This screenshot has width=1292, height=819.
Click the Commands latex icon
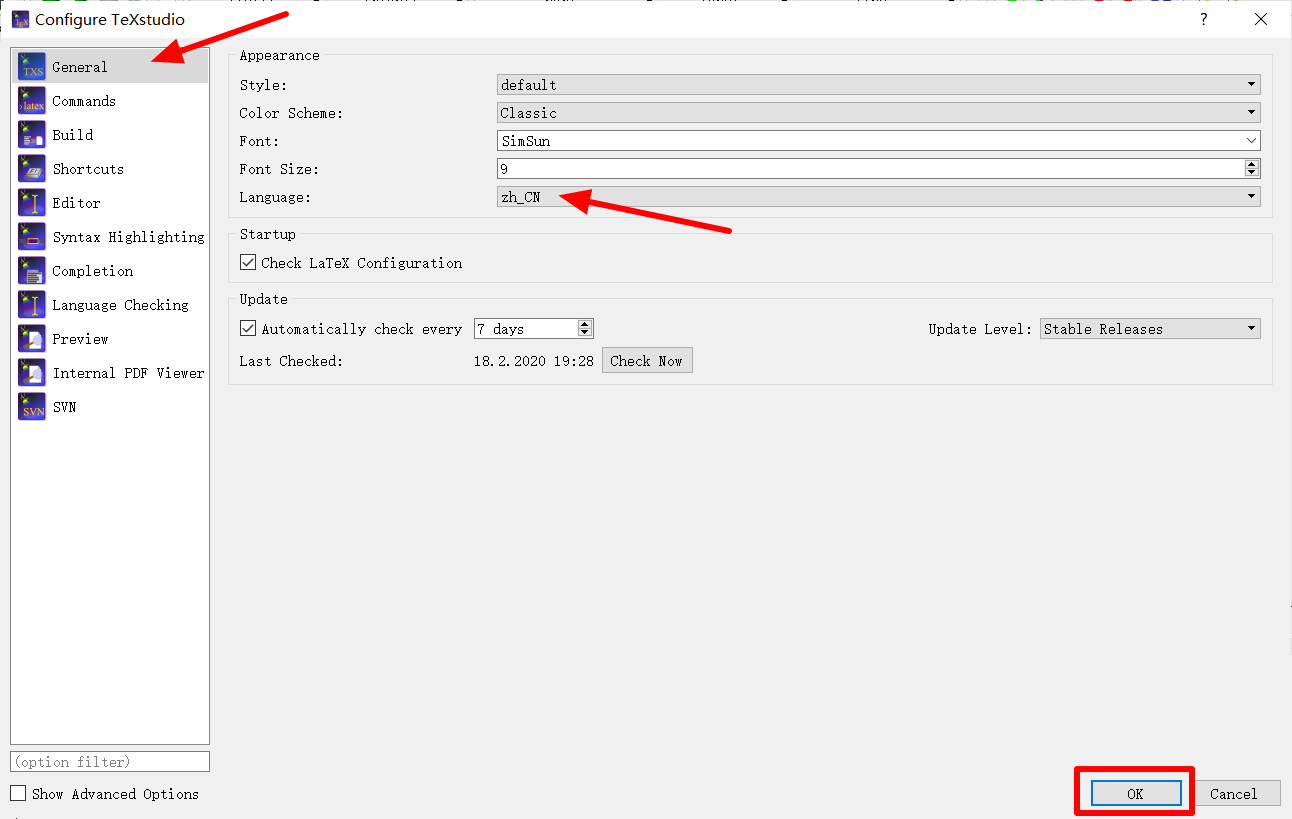click(32, 101)
